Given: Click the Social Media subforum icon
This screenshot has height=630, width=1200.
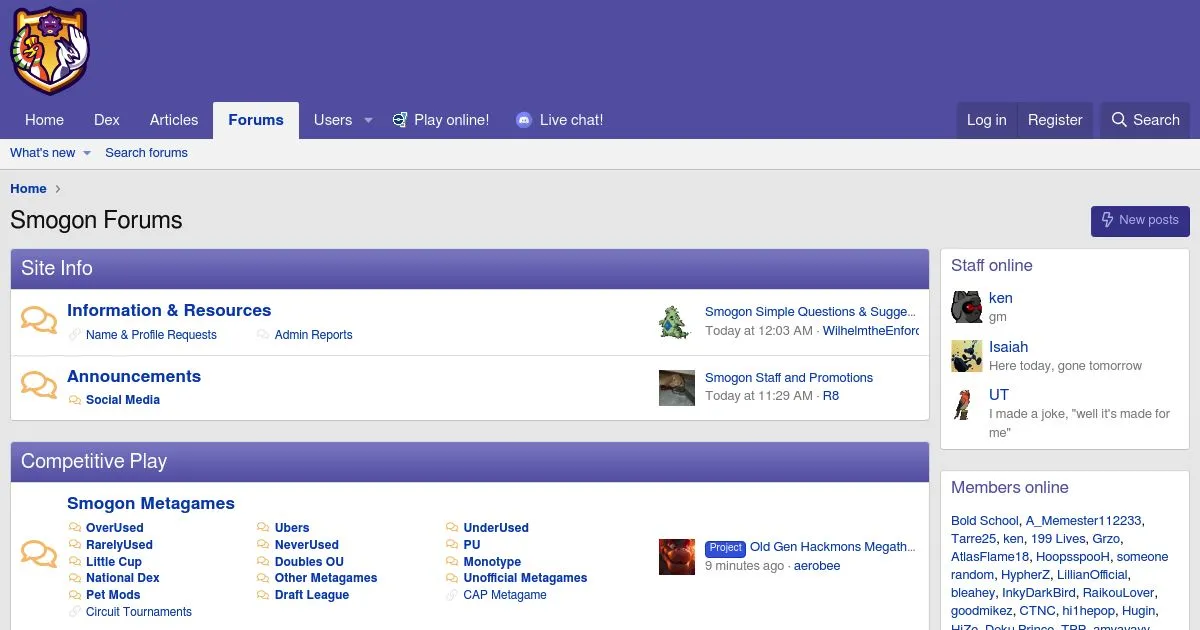Looking at the screenshot, I should point(75,400).
